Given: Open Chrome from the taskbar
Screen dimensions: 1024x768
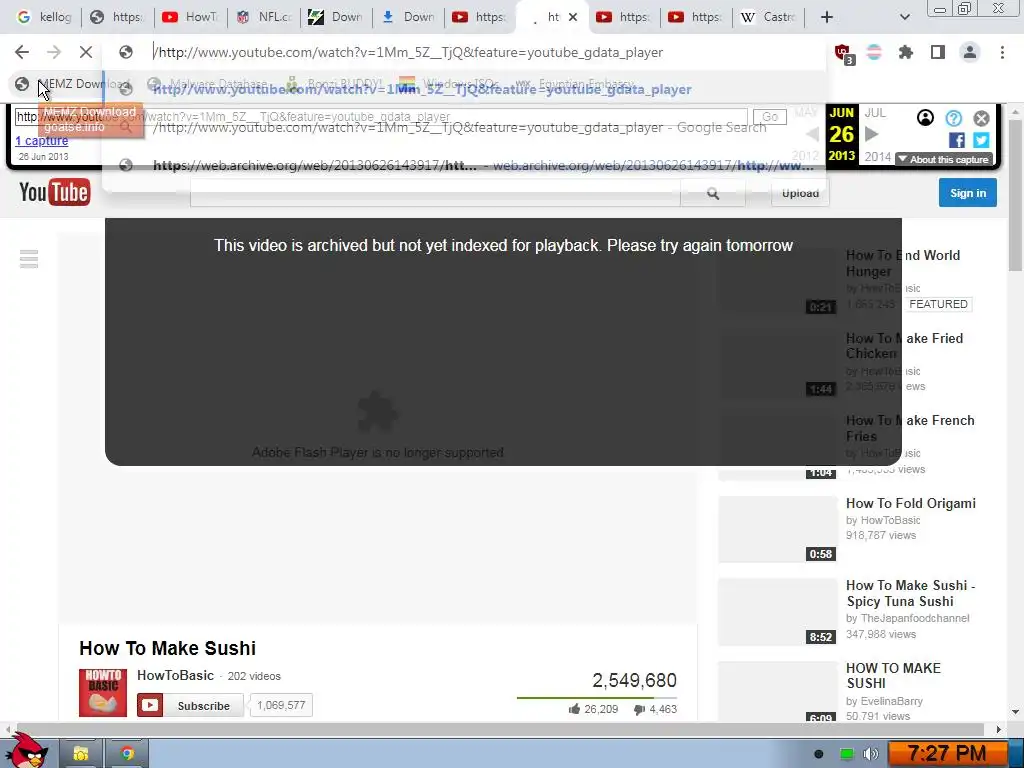Looking at the screenshot, I should (x=127, y=754).
